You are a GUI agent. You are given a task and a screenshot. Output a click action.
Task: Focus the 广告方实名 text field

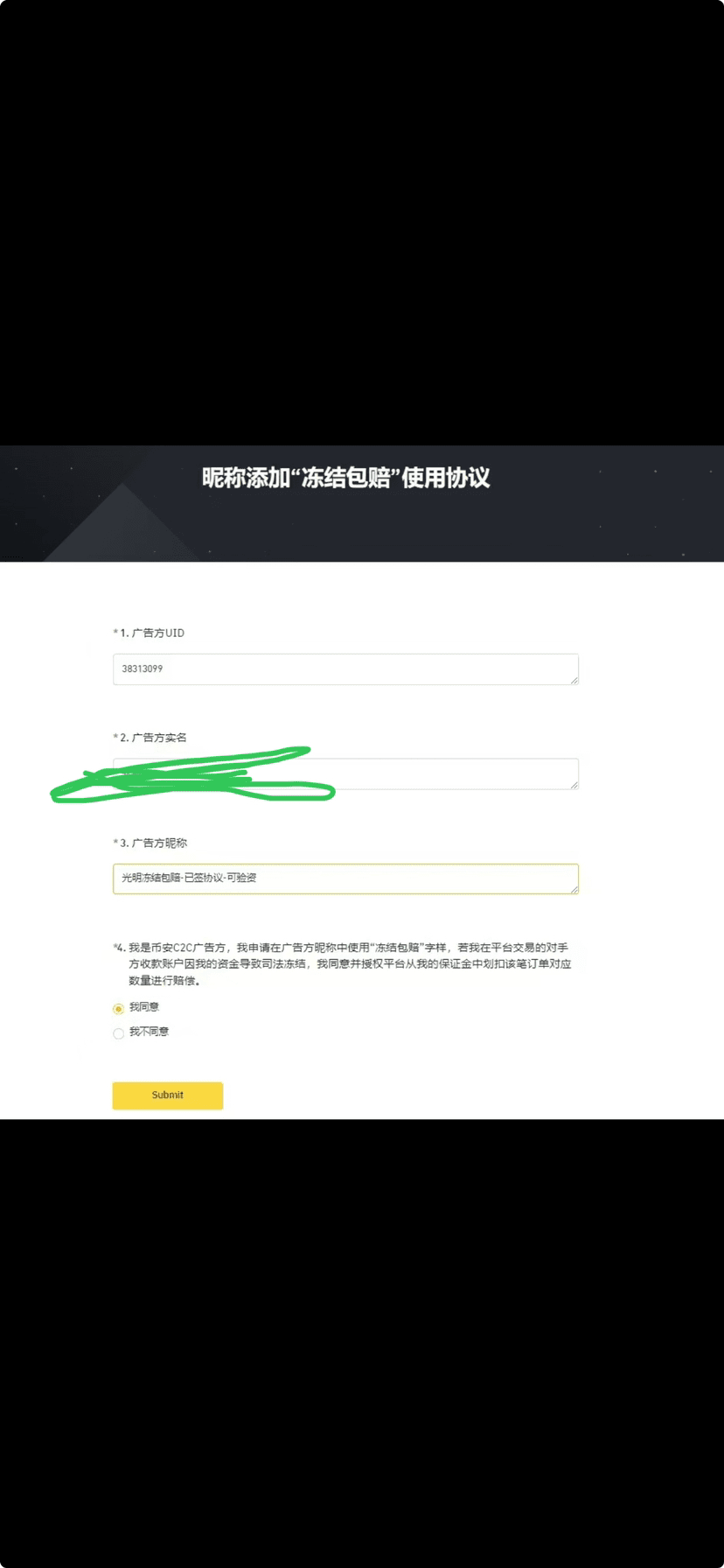tap(345, 773)
